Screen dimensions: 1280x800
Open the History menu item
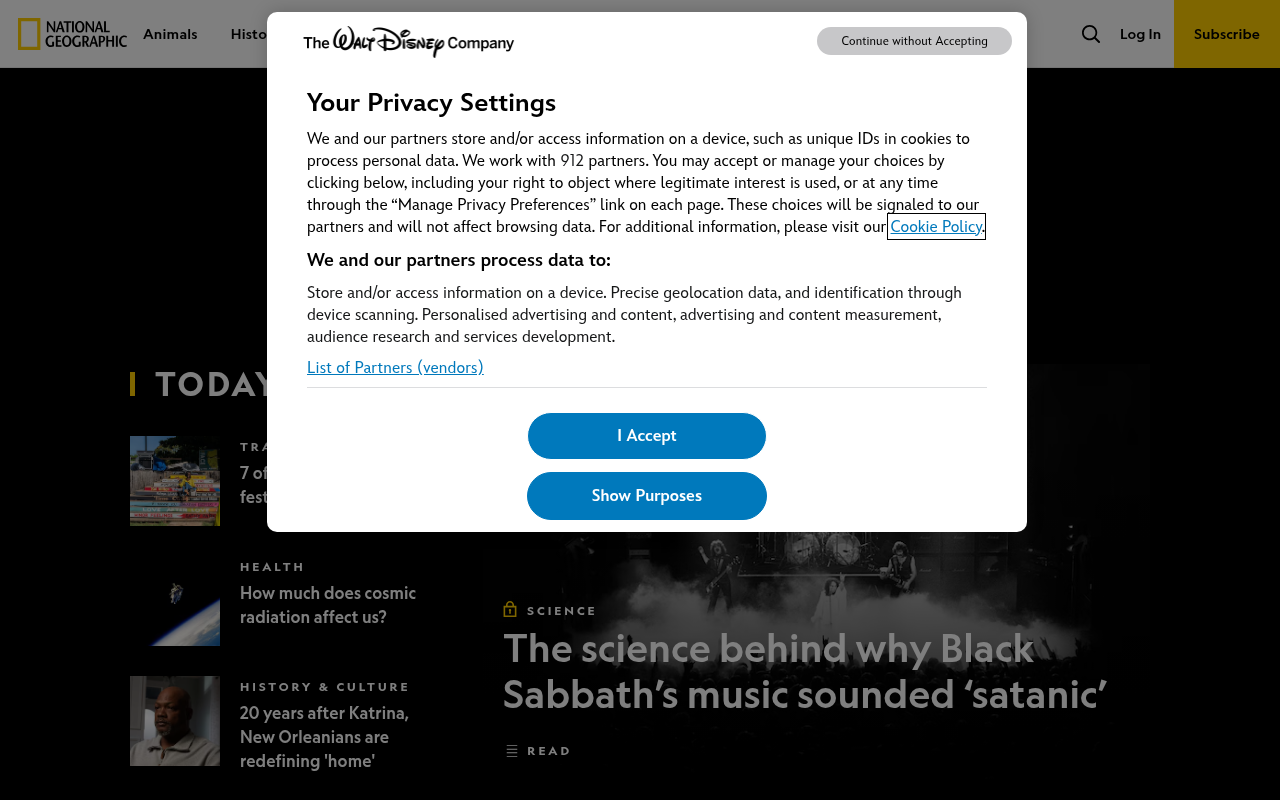point(249,34)
